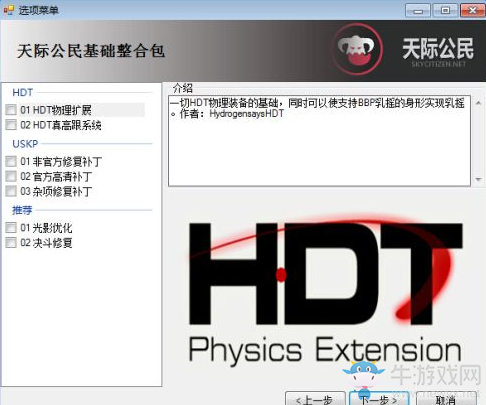The width and height of the screenshot is (486, 405).
Task: Toggle 02 官方高清补丁 checkbox
Action: click(11, 176)
